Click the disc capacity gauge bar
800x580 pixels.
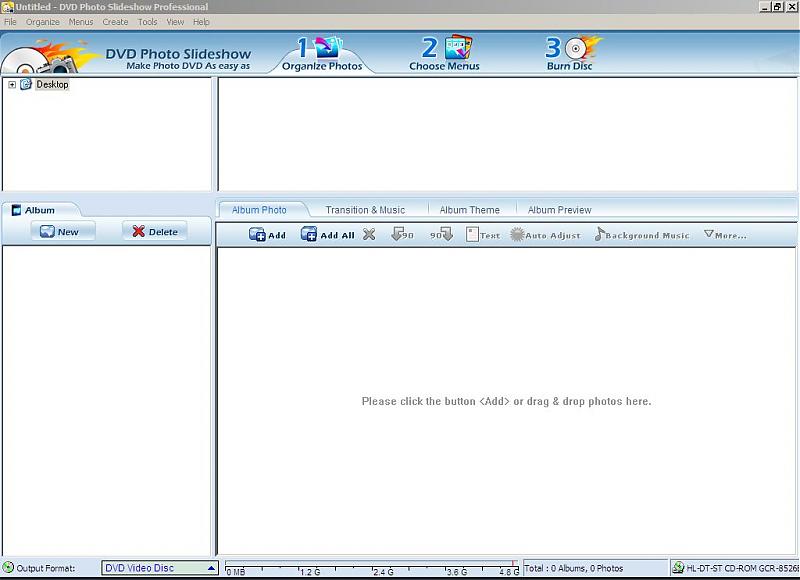[371, 567]
